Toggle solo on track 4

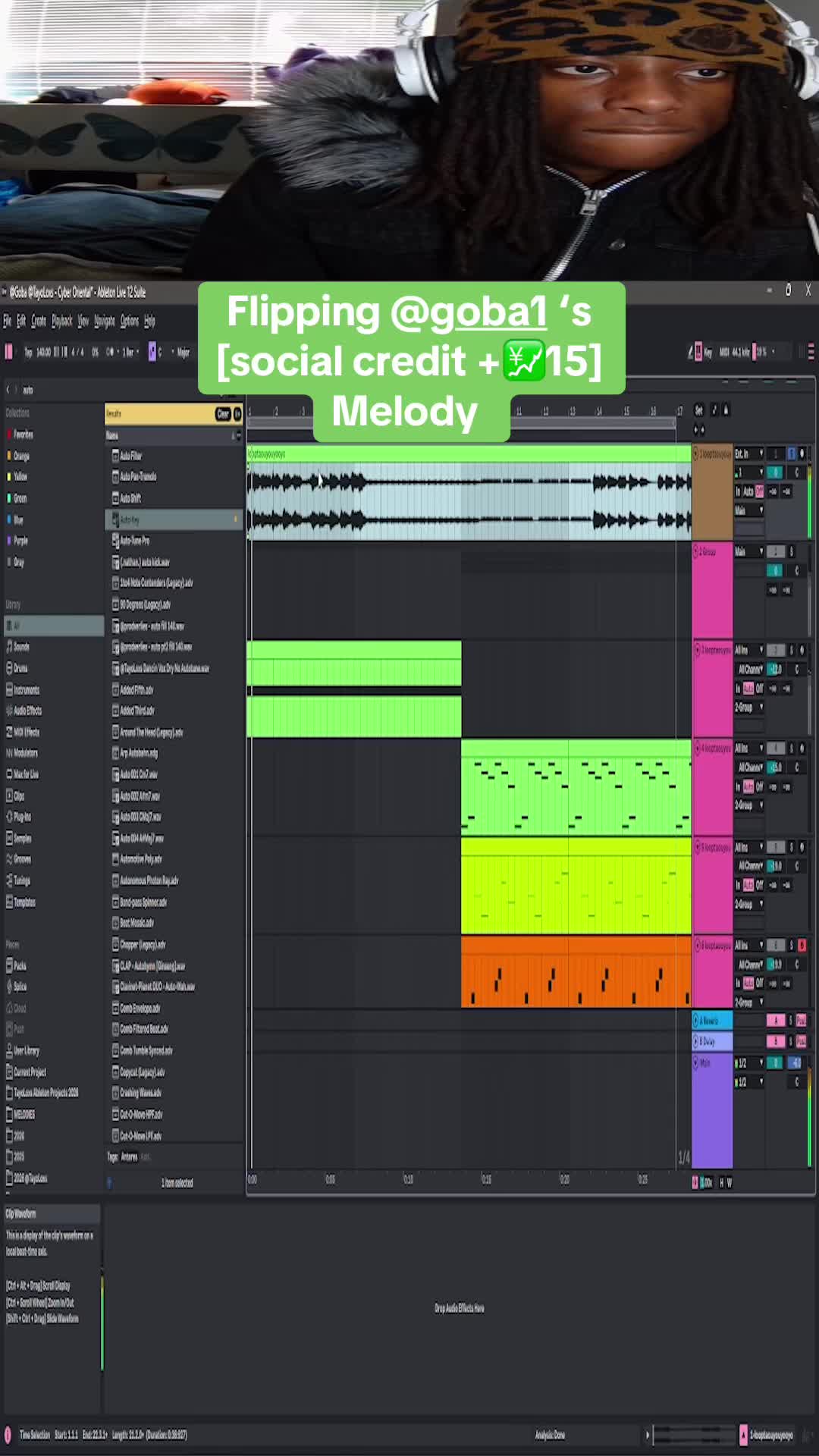[791, 748]
